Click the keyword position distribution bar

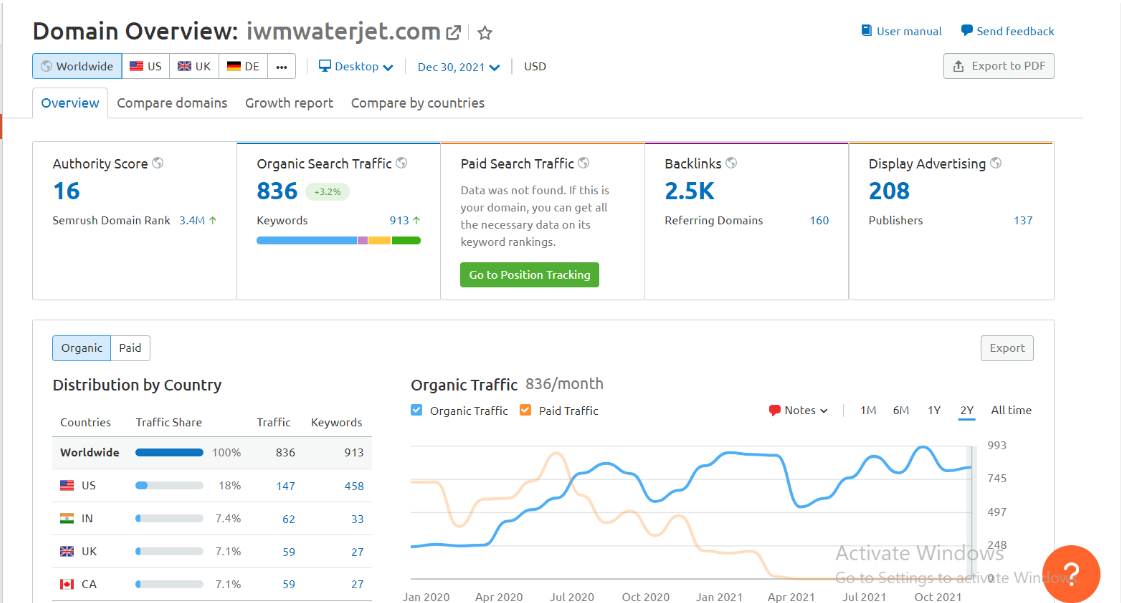[x=339, y=240]
